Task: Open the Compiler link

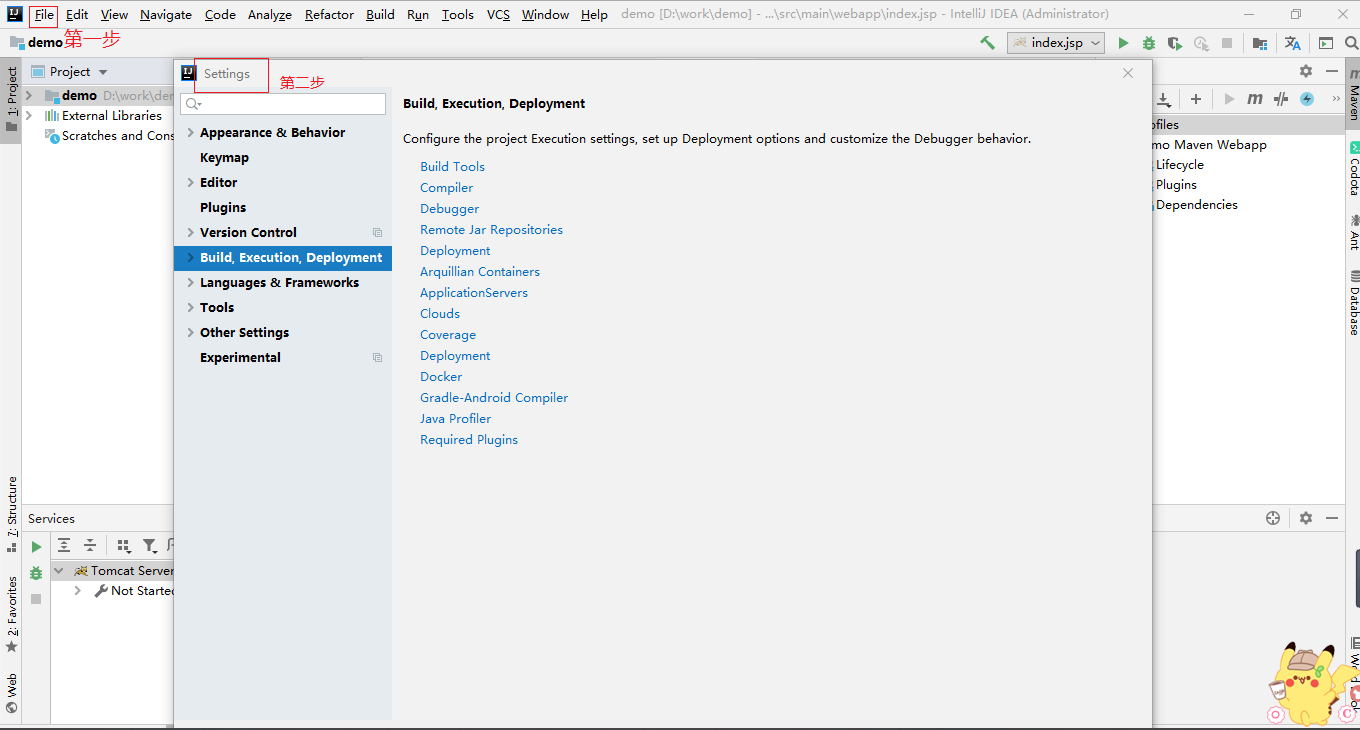Action: point(447,188)
